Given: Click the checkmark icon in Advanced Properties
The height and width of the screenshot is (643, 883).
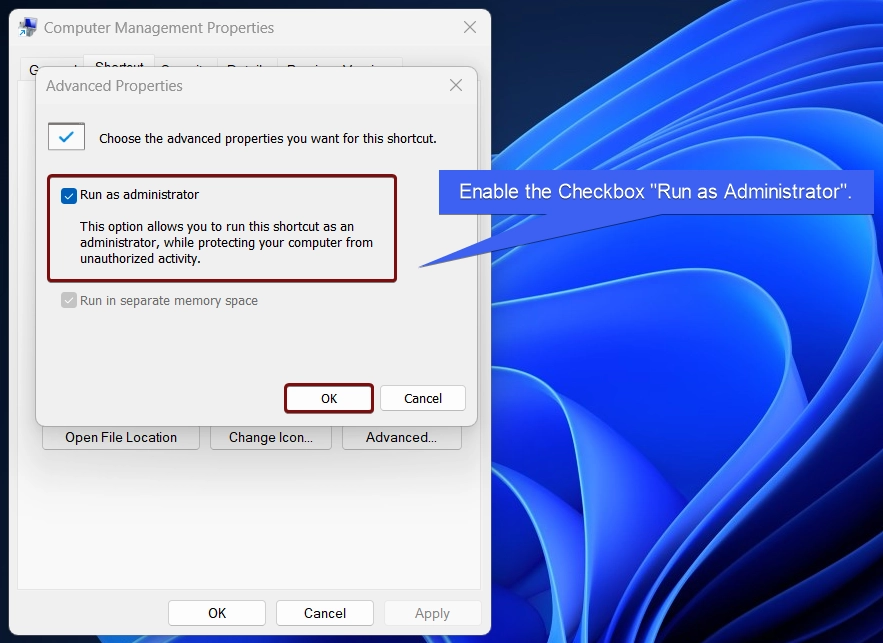Looking at the screenshot, I should tap(66, 136).
